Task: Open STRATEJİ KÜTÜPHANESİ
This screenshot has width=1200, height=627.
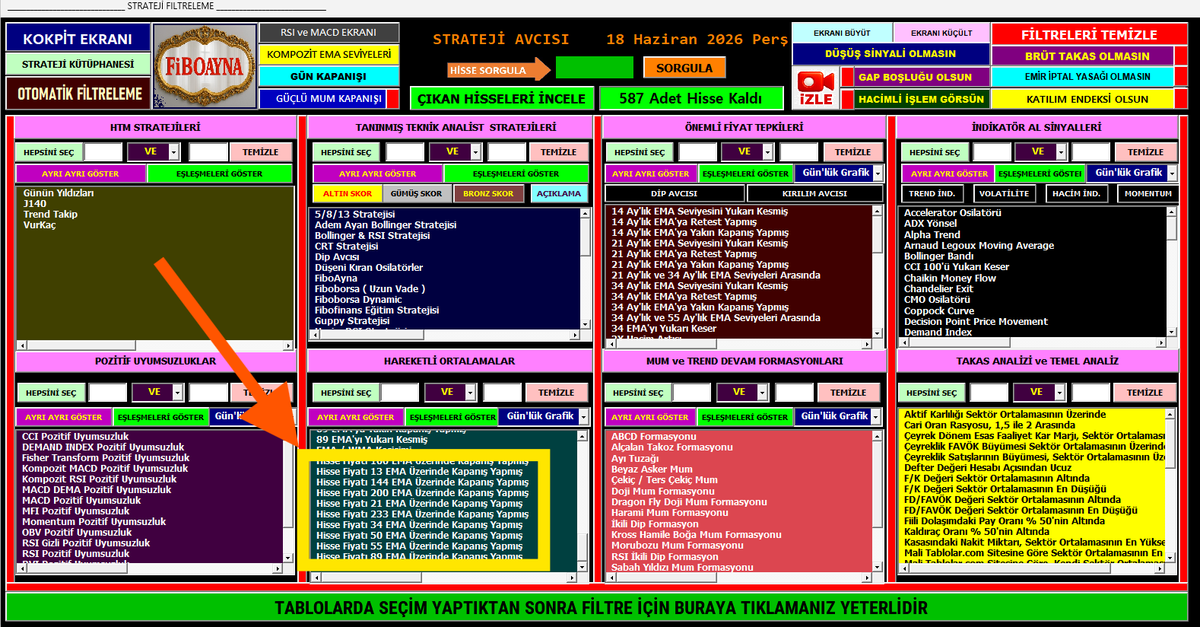Action: coord(77,64)
